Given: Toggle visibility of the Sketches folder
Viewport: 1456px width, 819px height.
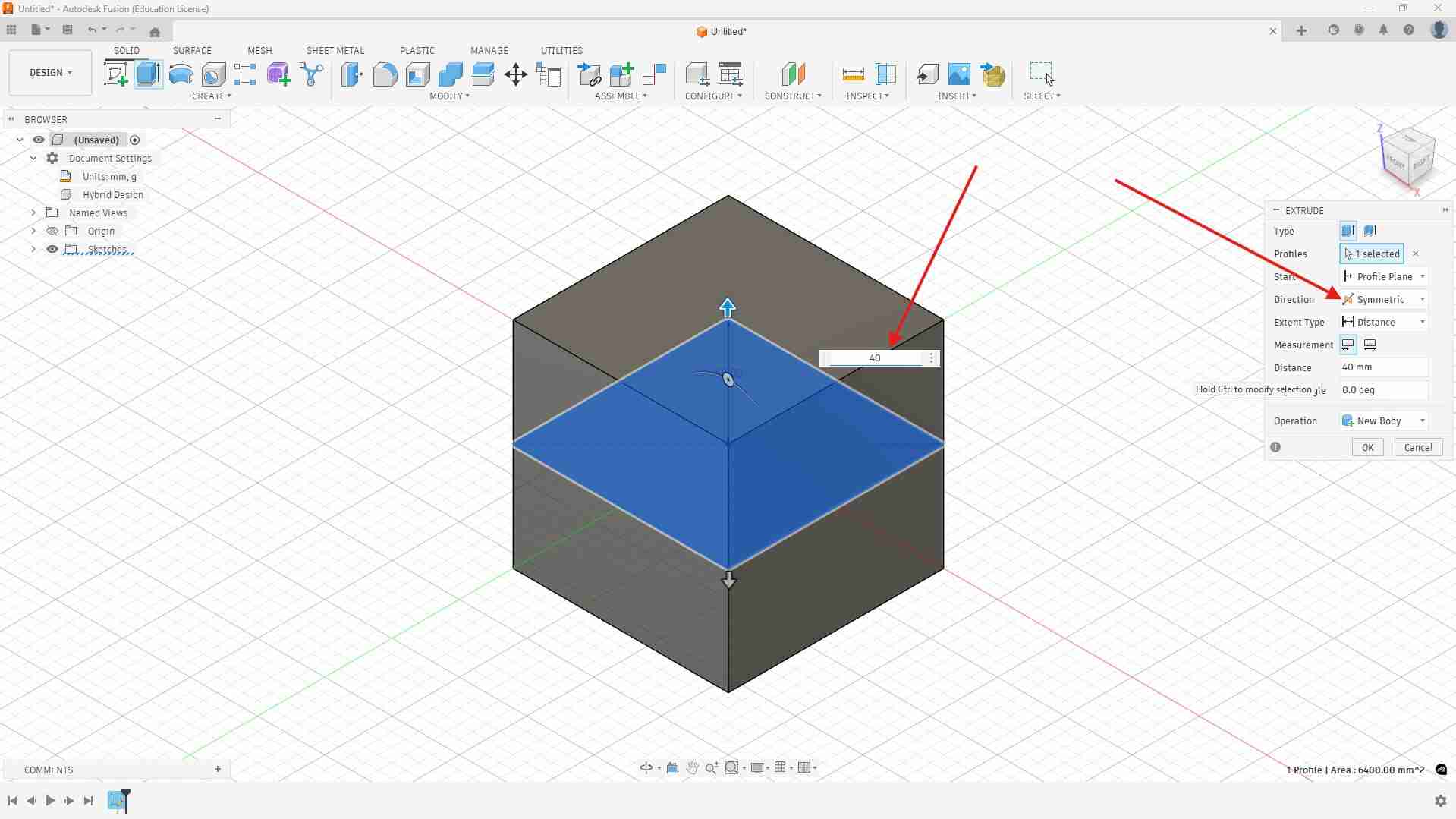Looking at the screenshot, I should pos(52,249).
